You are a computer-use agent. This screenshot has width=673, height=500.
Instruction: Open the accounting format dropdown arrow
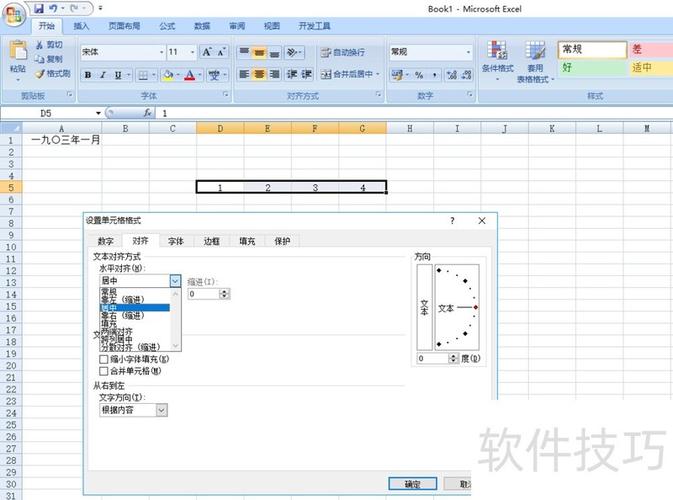[407, 75]
